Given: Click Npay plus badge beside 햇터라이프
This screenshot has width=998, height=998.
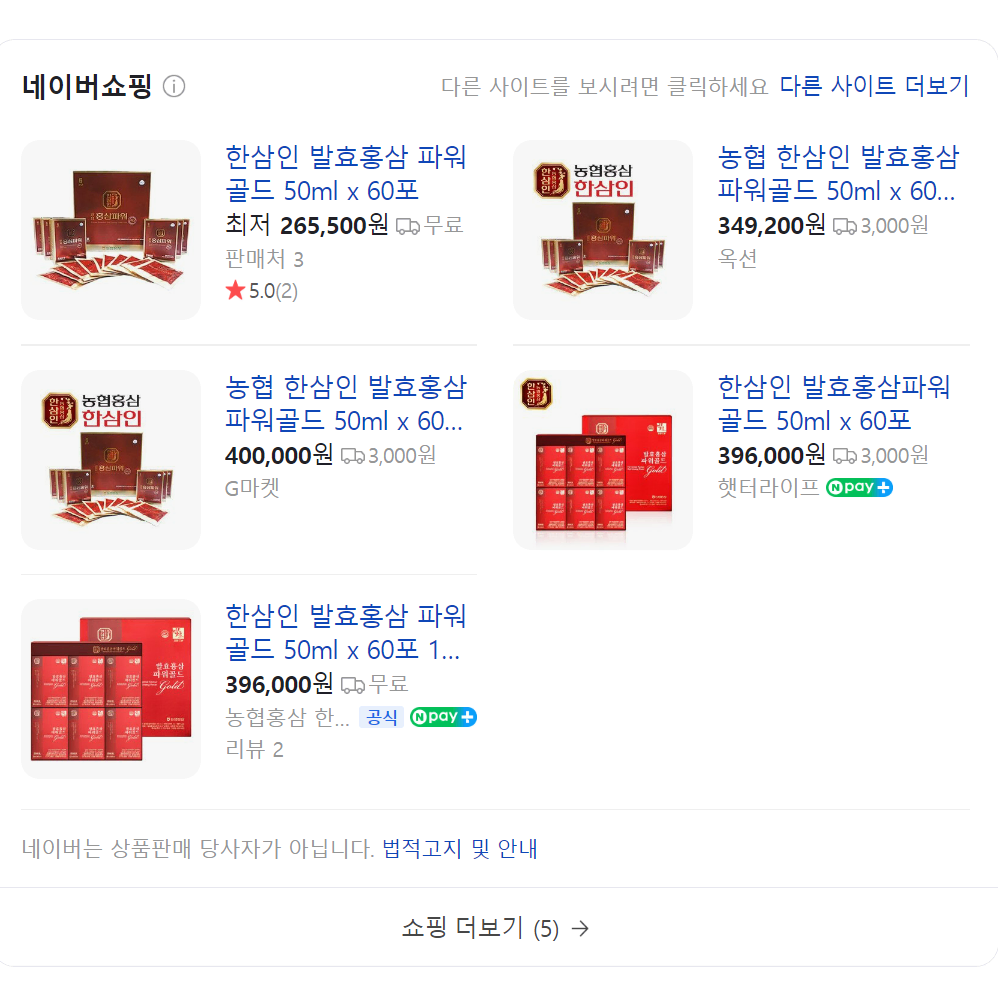Looking at the screenshot, I should 859,488.
